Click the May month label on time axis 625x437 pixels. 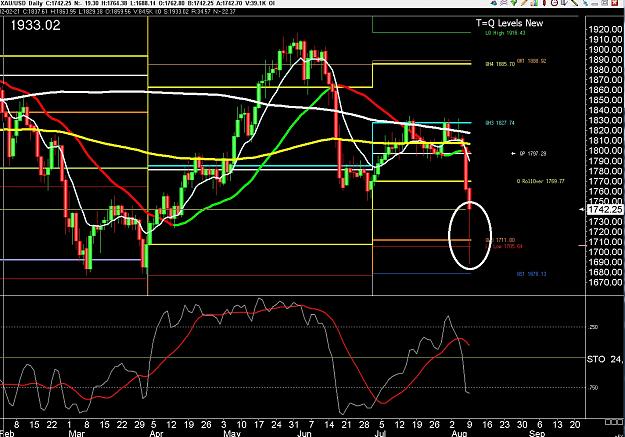[232, 433]
